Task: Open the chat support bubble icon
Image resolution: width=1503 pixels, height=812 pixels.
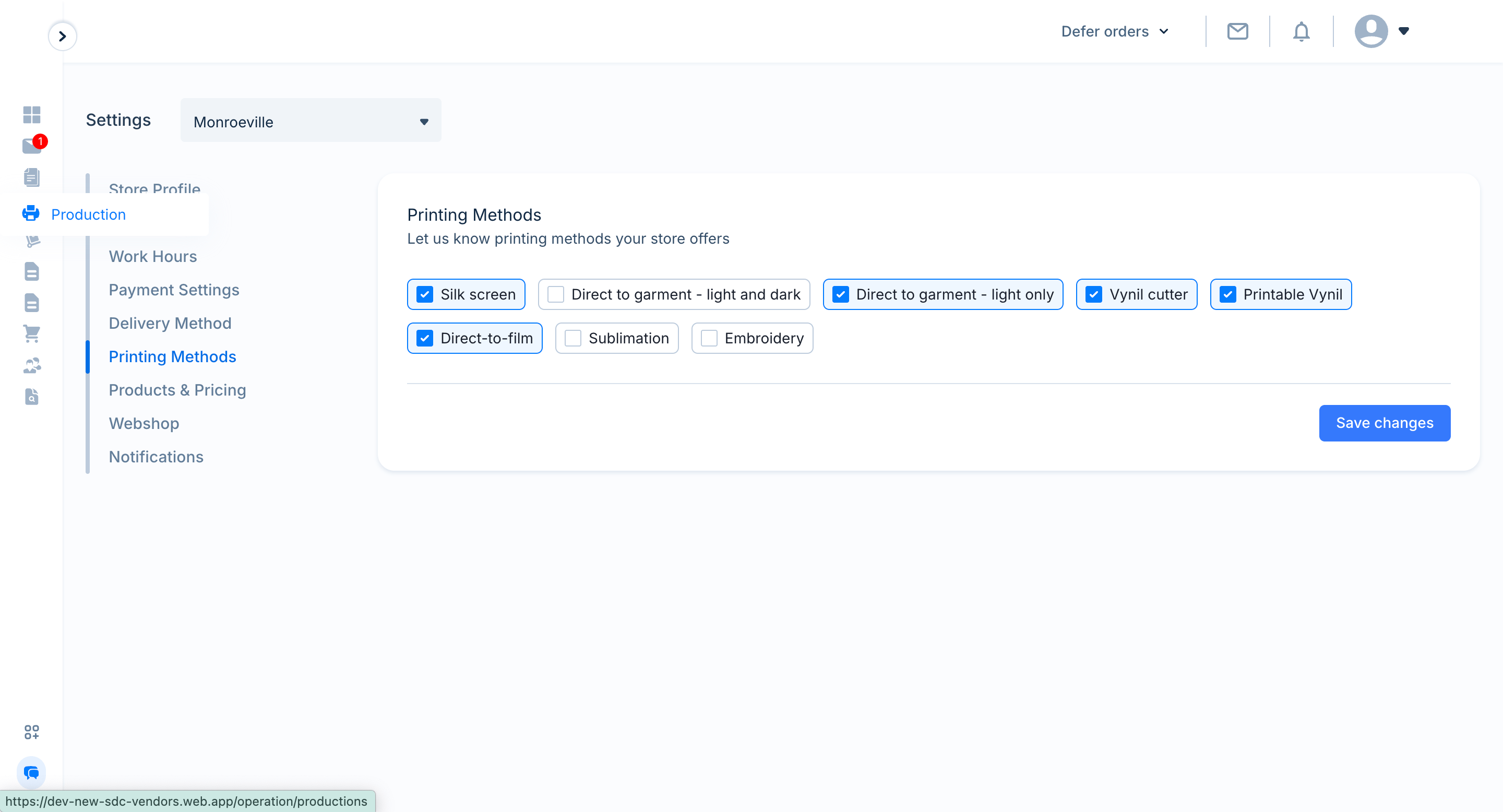Action: (x=31, y=773)
